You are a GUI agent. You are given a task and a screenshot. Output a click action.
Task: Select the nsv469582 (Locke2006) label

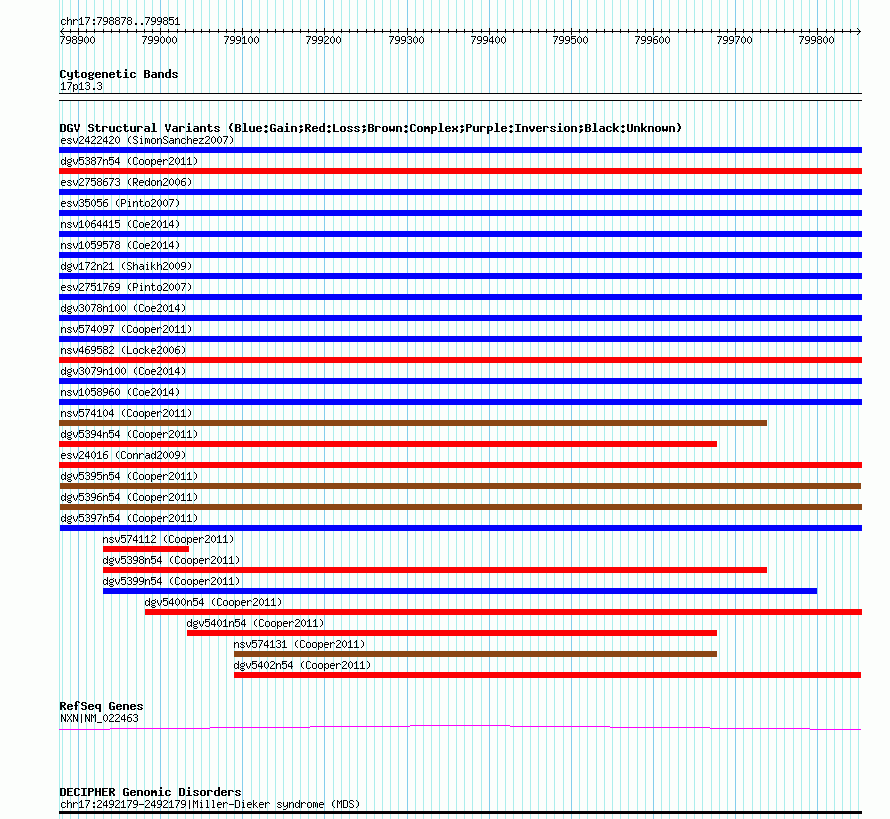(x=123, y=350)
